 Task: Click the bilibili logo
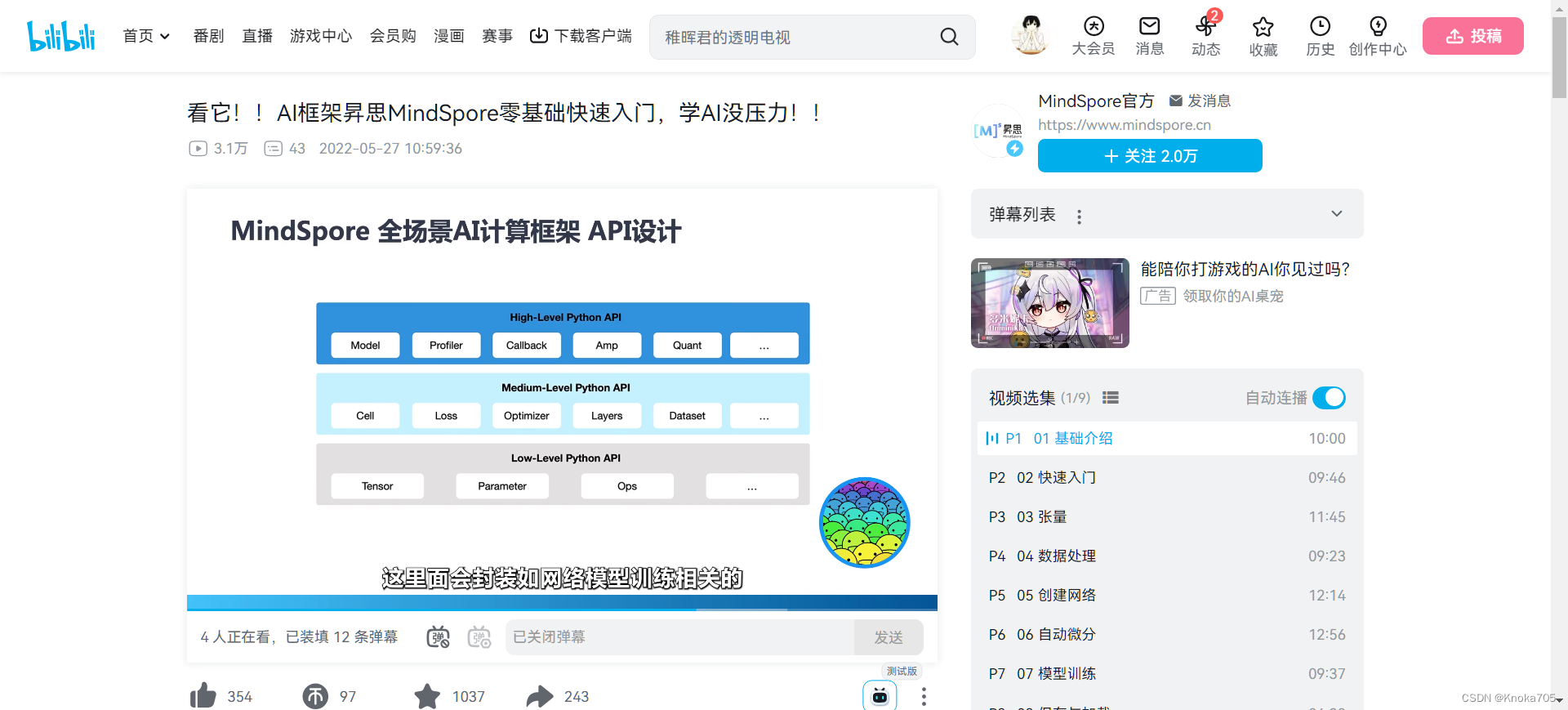coord(61,36)
